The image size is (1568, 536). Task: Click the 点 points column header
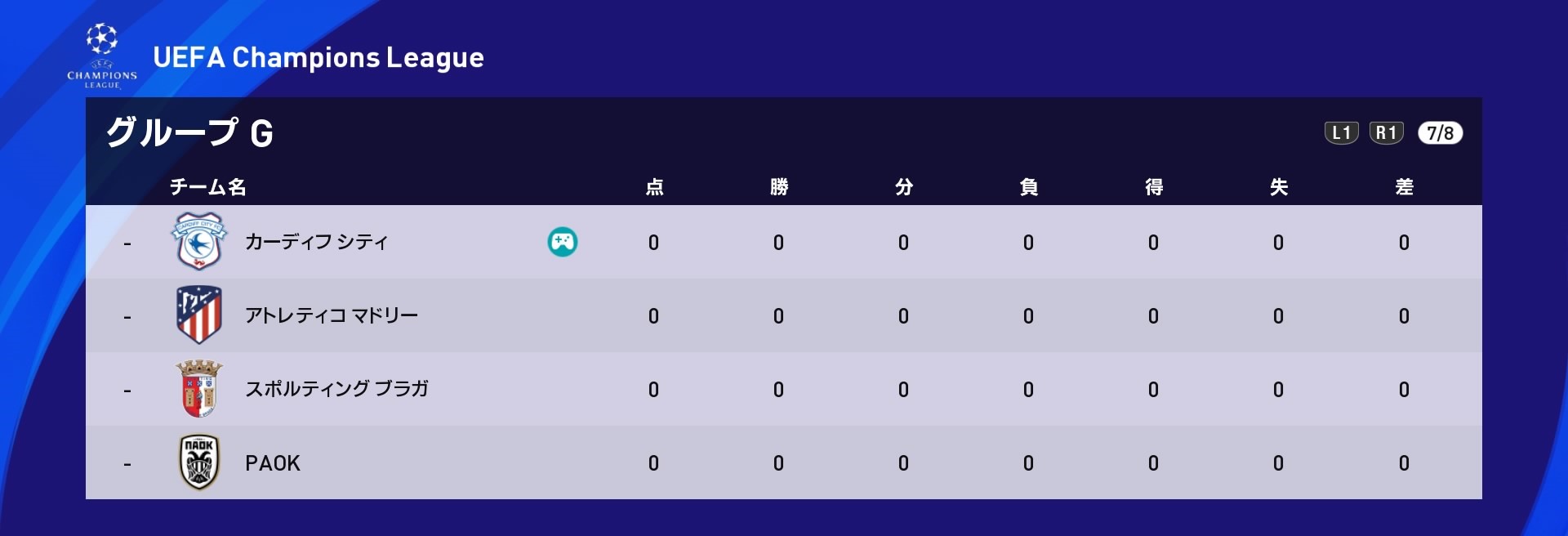[x=654, y=187]
